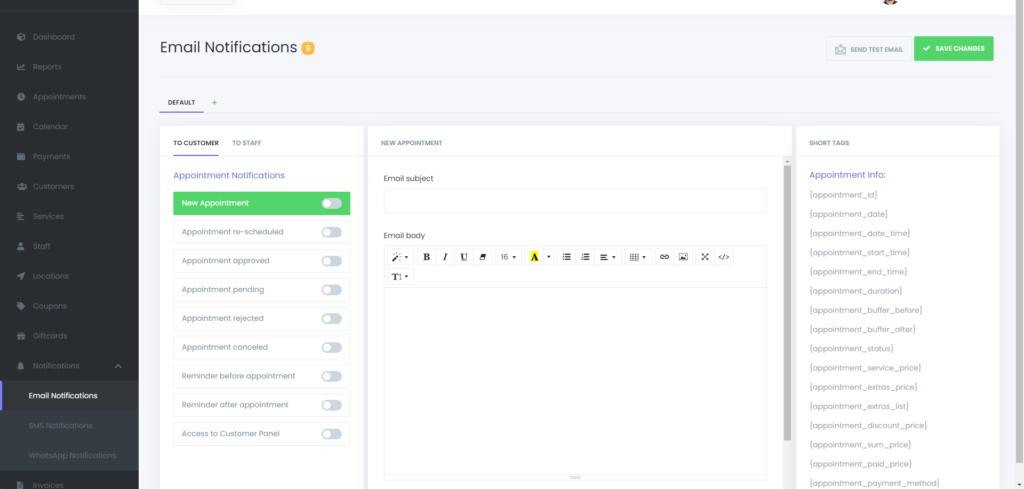The width and height of the screenshot is (1024, 489).
Task: Click the editor resize handle bar
Action: [x=575, y=477]
